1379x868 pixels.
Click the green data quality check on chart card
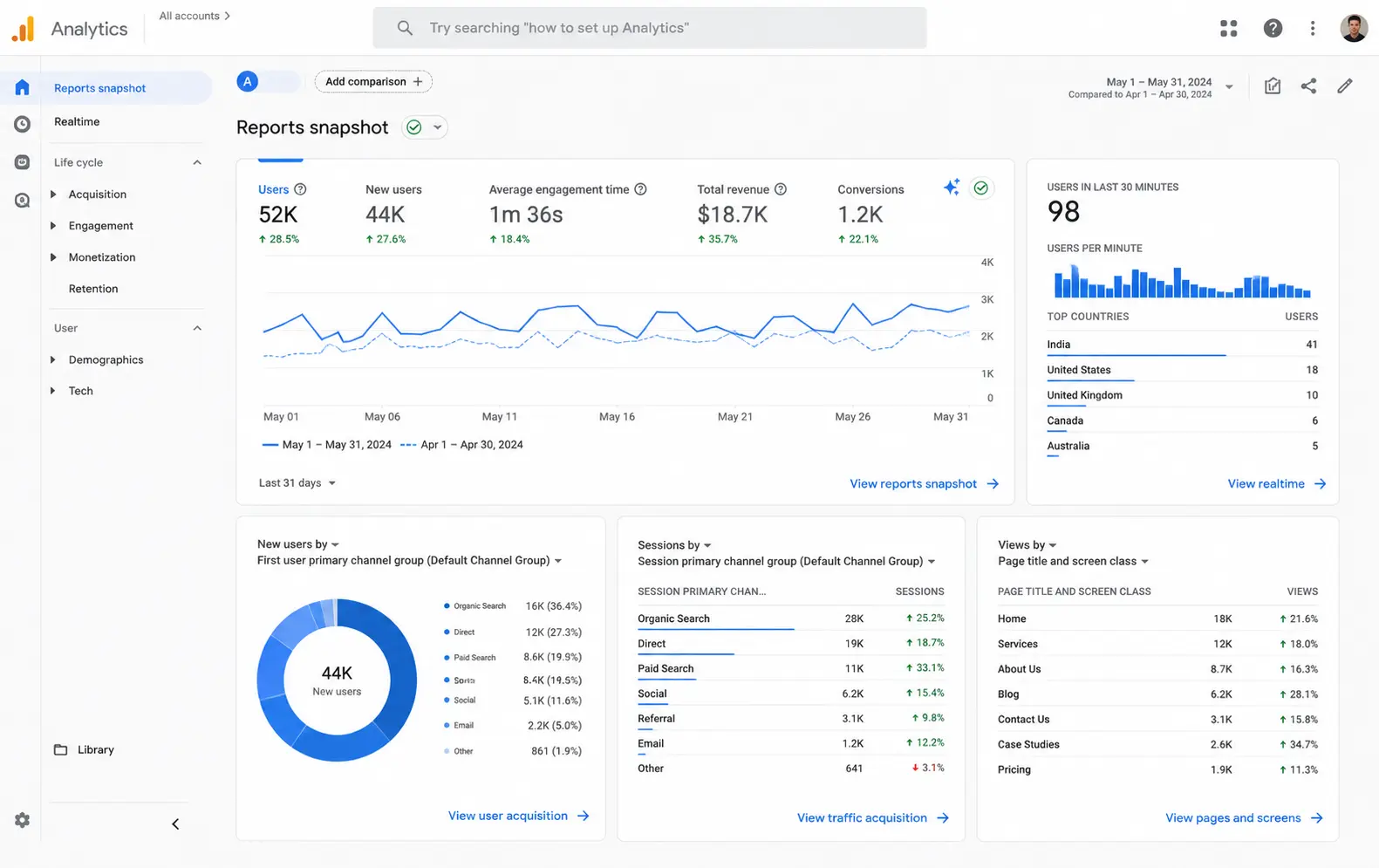pyautogui.click(x=981, y=188)
